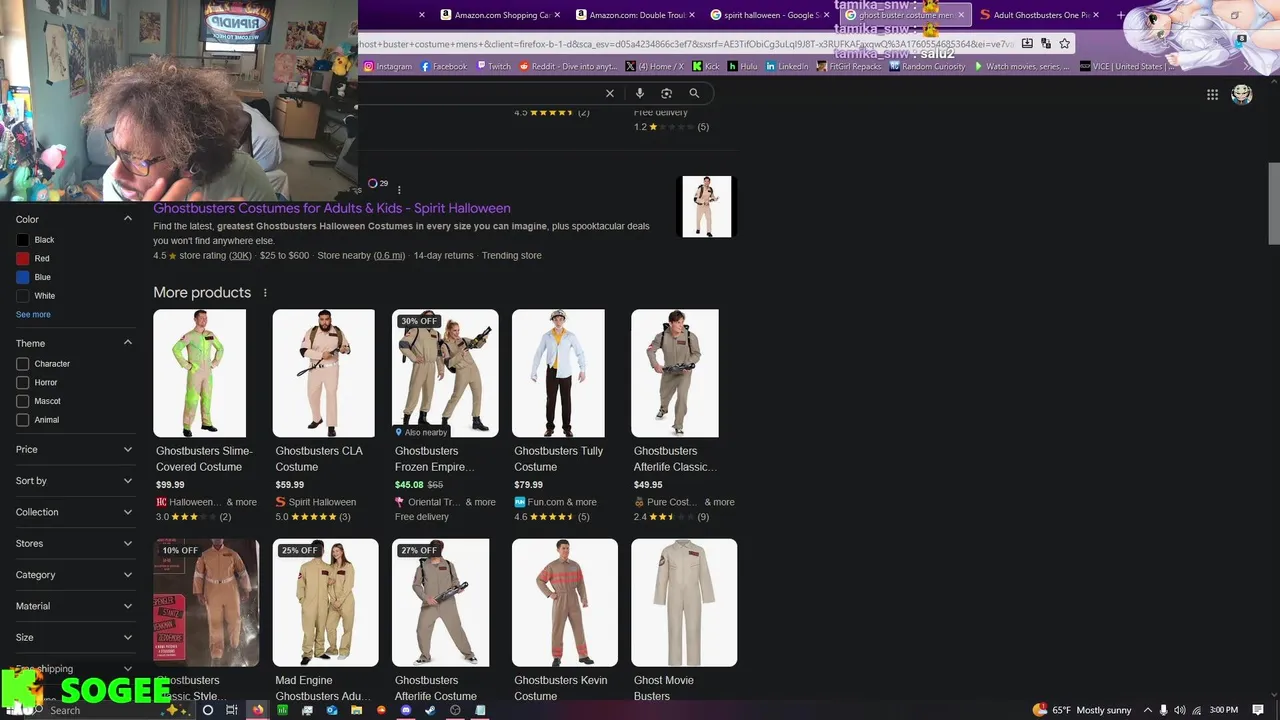Open the 30K store rating link
The height and width of the screenshot is (720, 1280).
click(x=240, y=256)
